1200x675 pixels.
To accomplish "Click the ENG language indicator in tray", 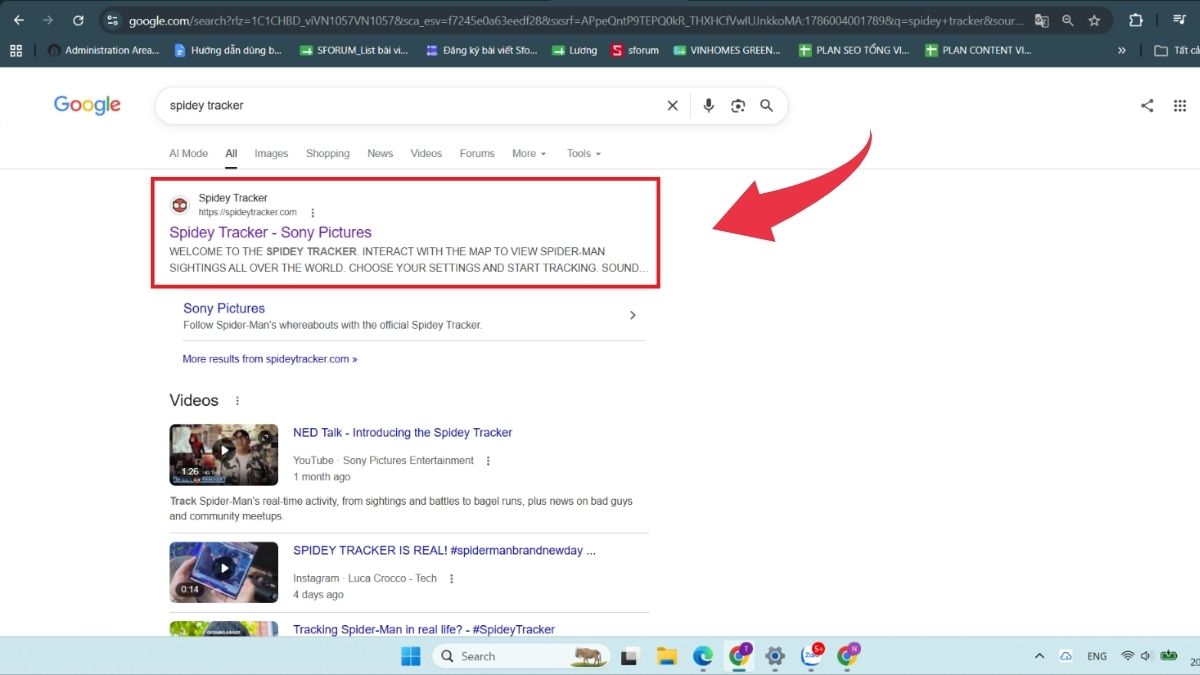I will [x=1097, y=656].
